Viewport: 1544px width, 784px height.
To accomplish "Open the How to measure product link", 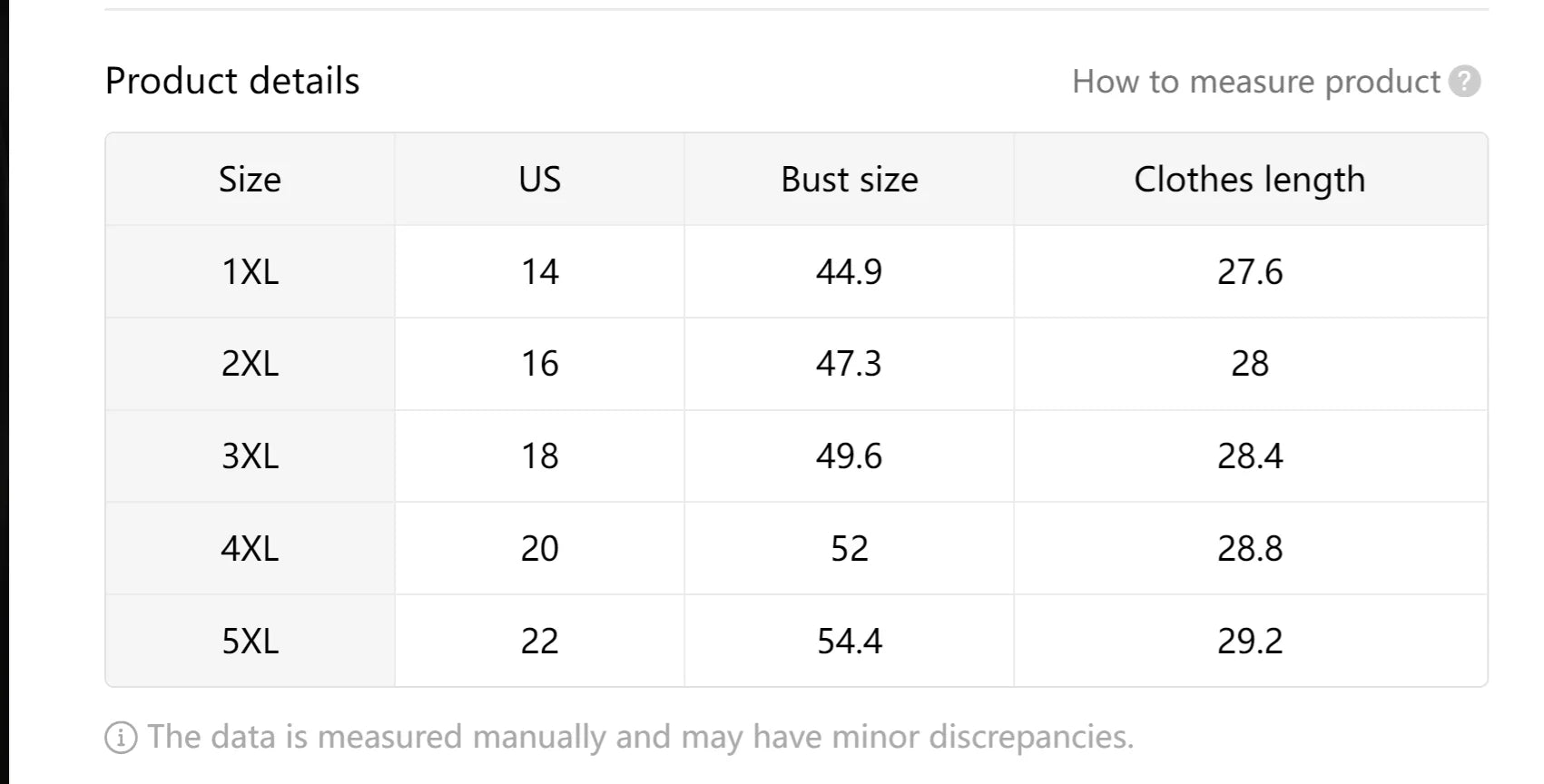I will tap(1255, 82).
